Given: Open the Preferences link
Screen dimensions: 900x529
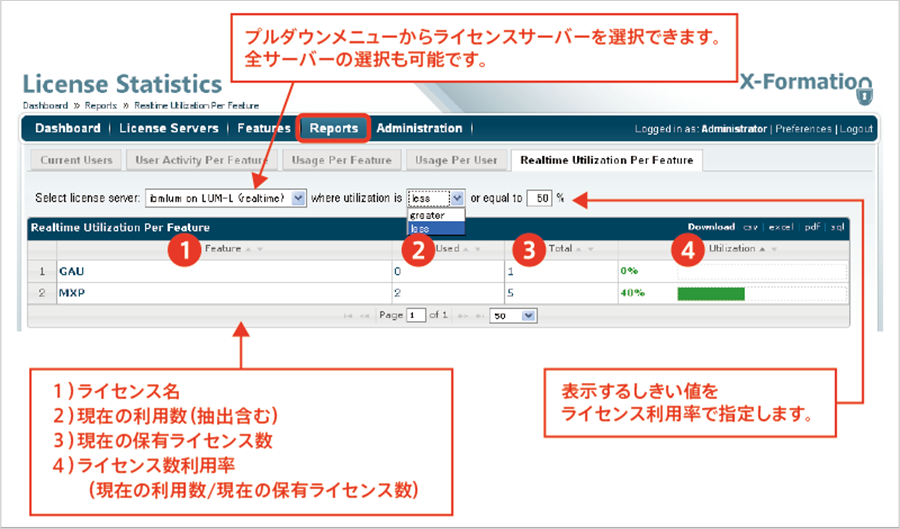Looking at the screenshot, I should (803, 129).
